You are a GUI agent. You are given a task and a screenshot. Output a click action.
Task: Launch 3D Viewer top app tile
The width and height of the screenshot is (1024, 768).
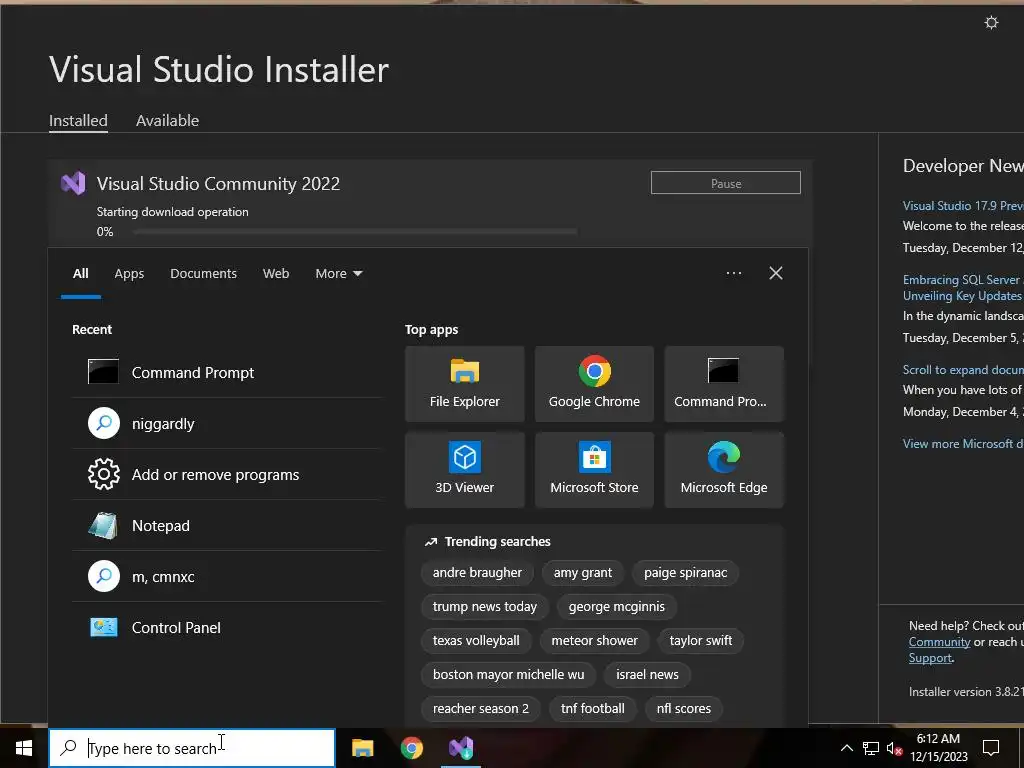point(464,470)
